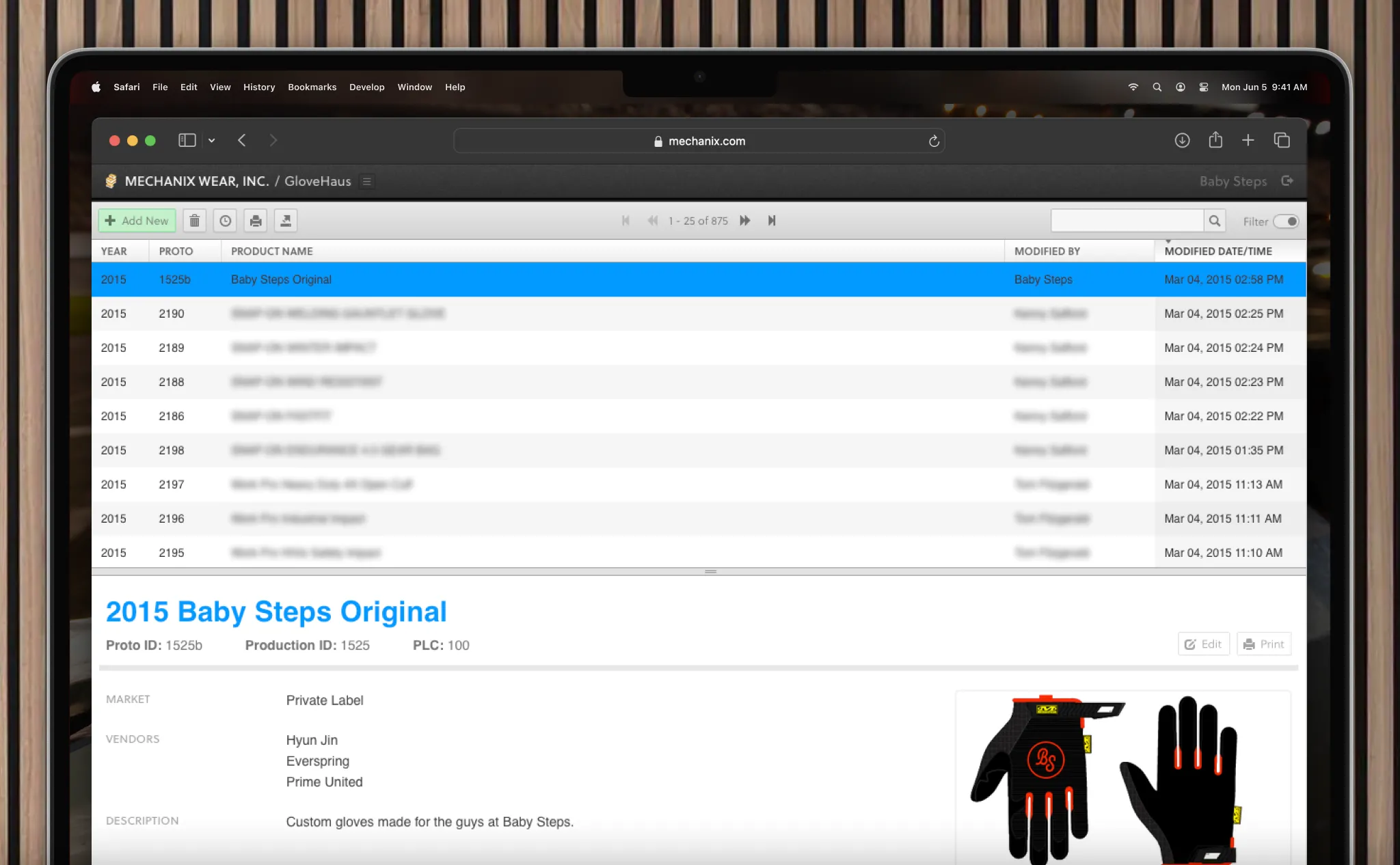1400x865 pixels.
Task: Click the mechanix.com address bar
Action: (x=699, y=141)
